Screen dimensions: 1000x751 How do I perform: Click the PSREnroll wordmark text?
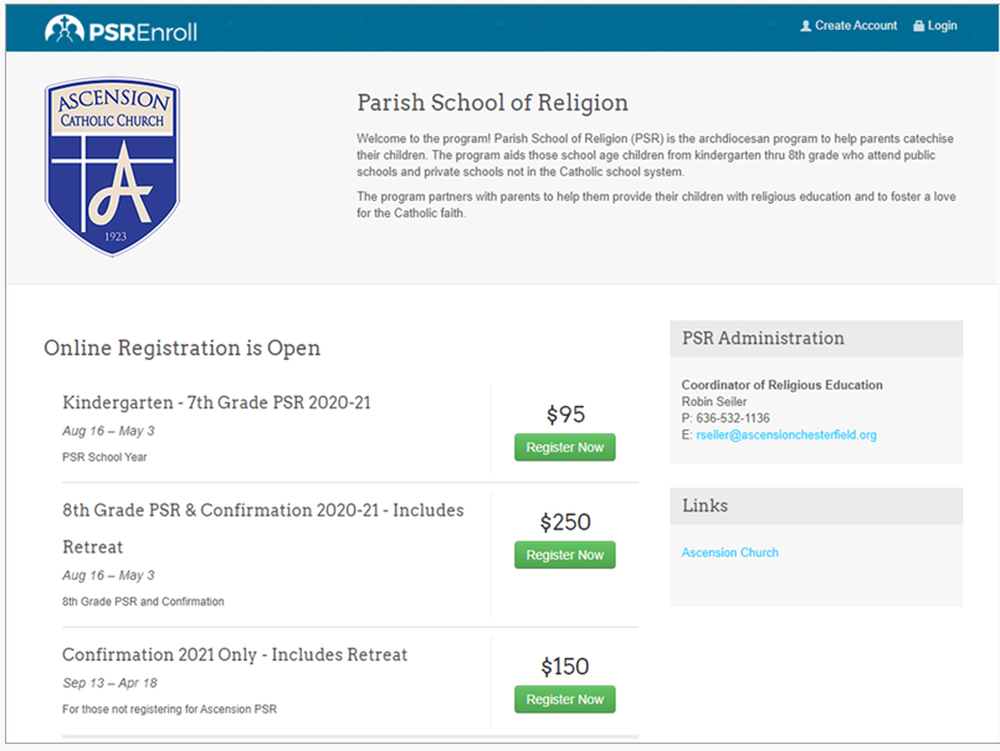pyautogui.click(x=143, y=31)
